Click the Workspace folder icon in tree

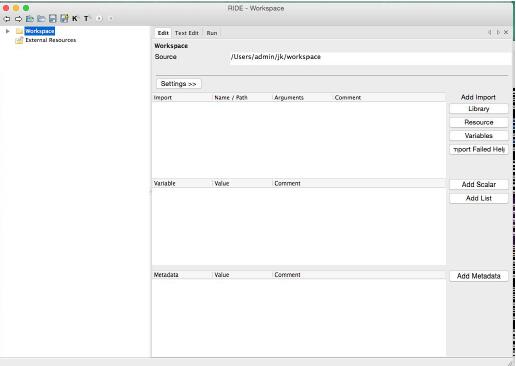pyautogui.click(x=19, y=31)
